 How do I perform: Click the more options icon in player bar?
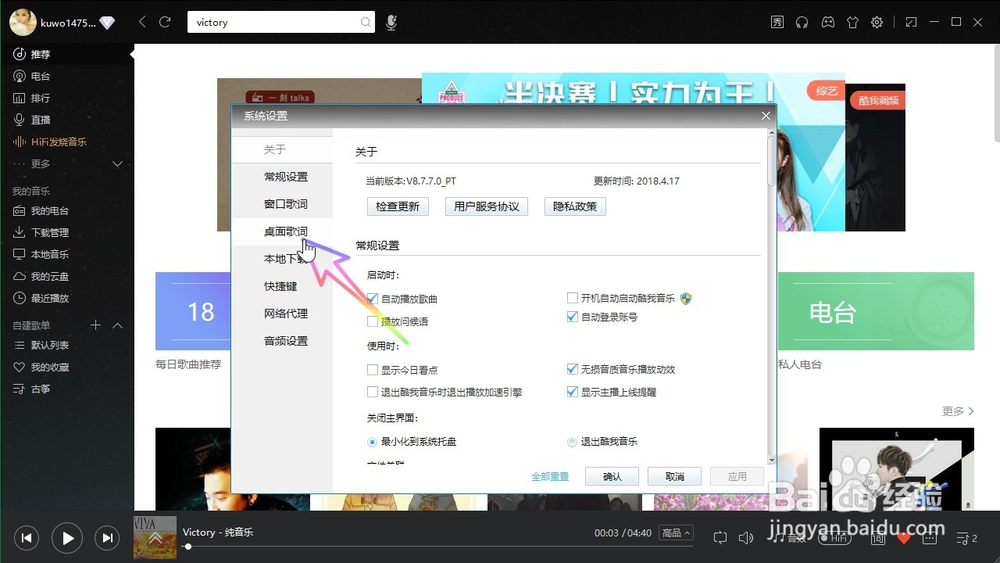point(930,538)
